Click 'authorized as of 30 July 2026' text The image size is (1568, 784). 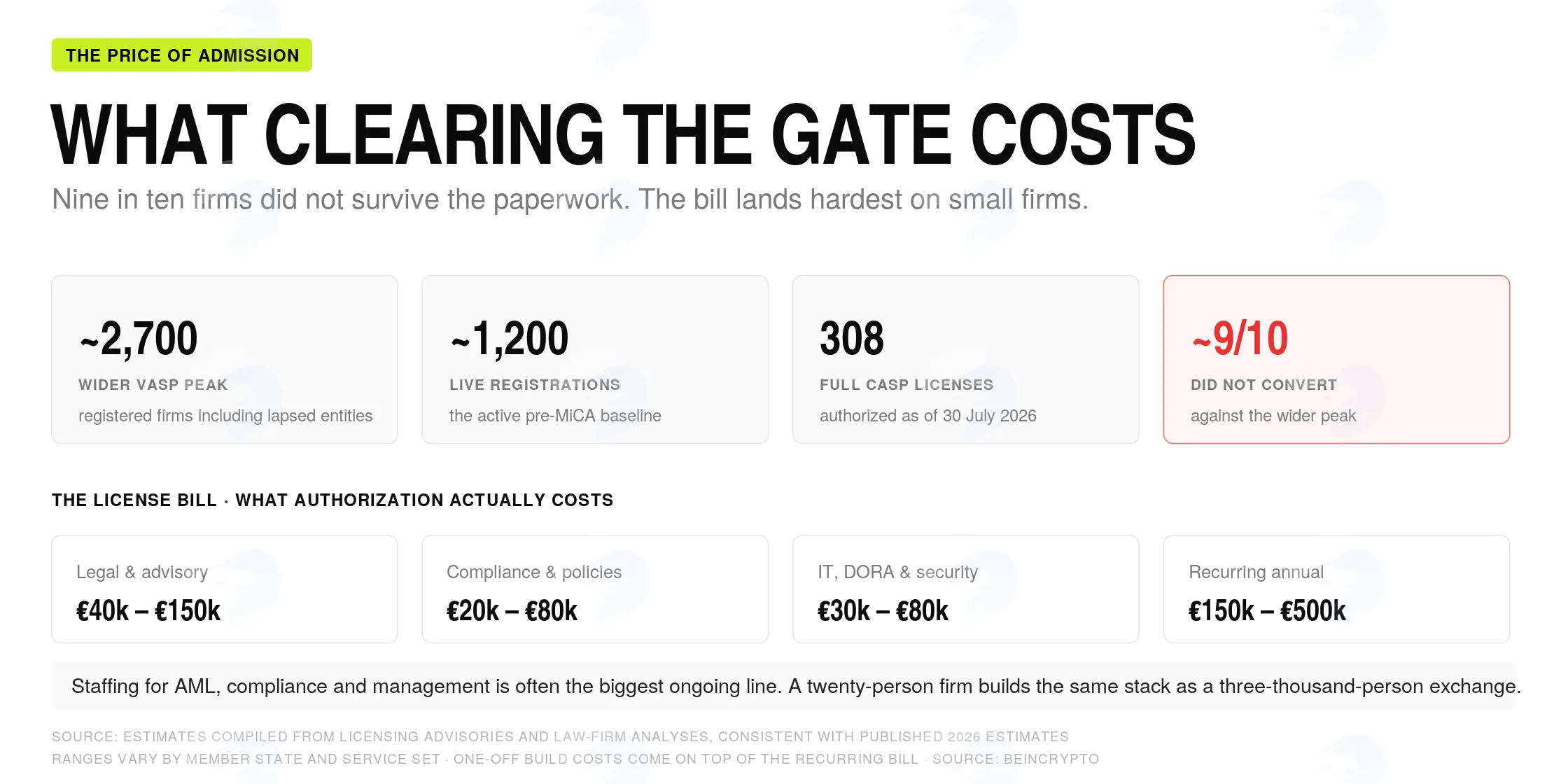click(928, 416)
